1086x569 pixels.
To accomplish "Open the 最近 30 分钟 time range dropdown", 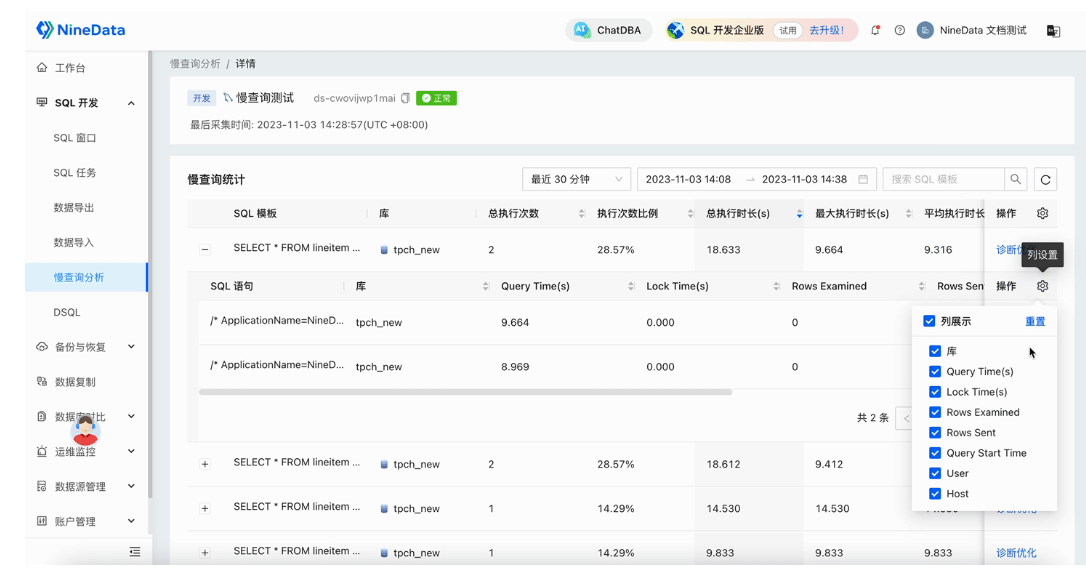I will point(576,180).
